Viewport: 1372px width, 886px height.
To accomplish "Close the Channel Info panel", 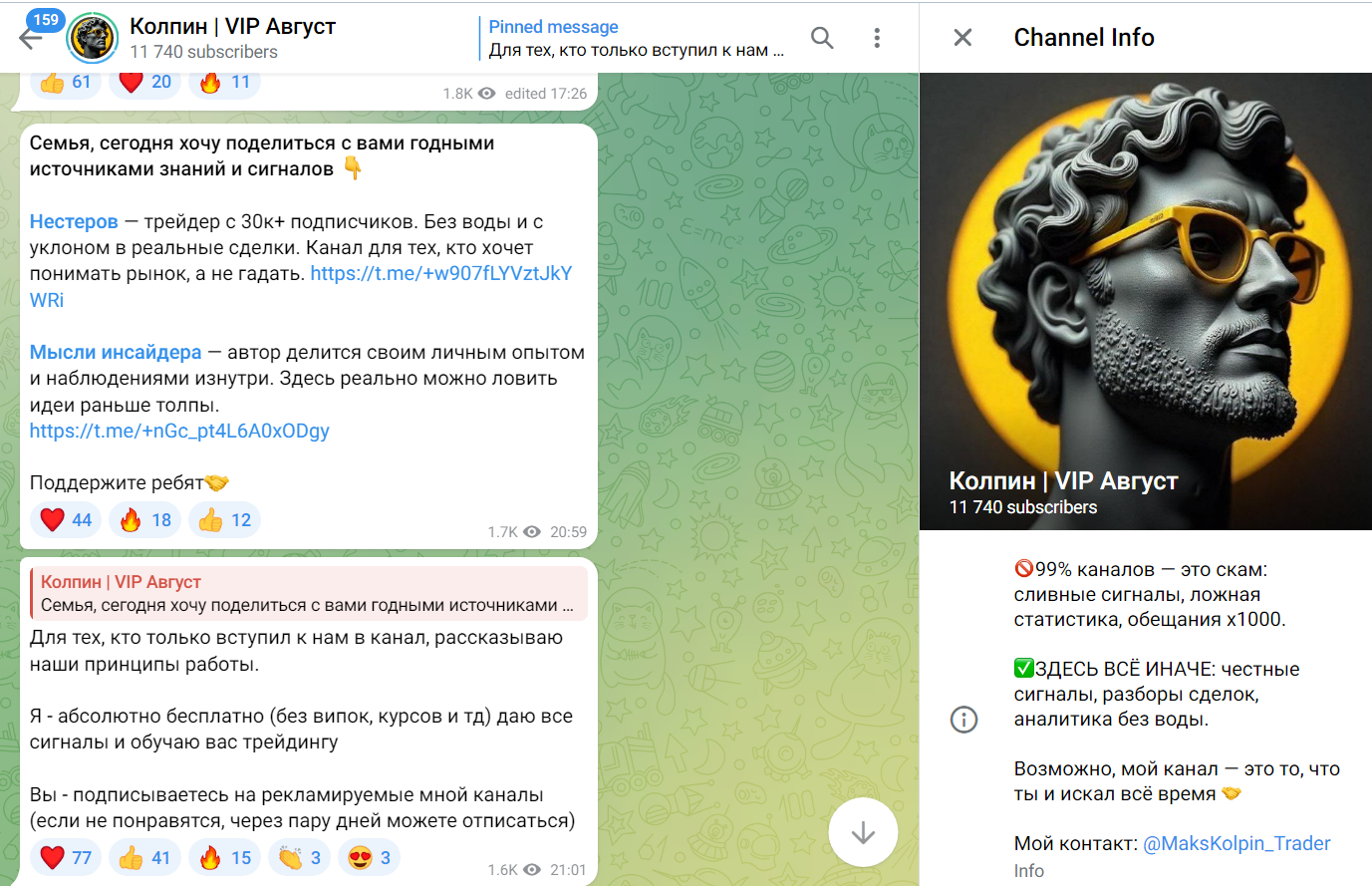I will [x=961, y=37].
